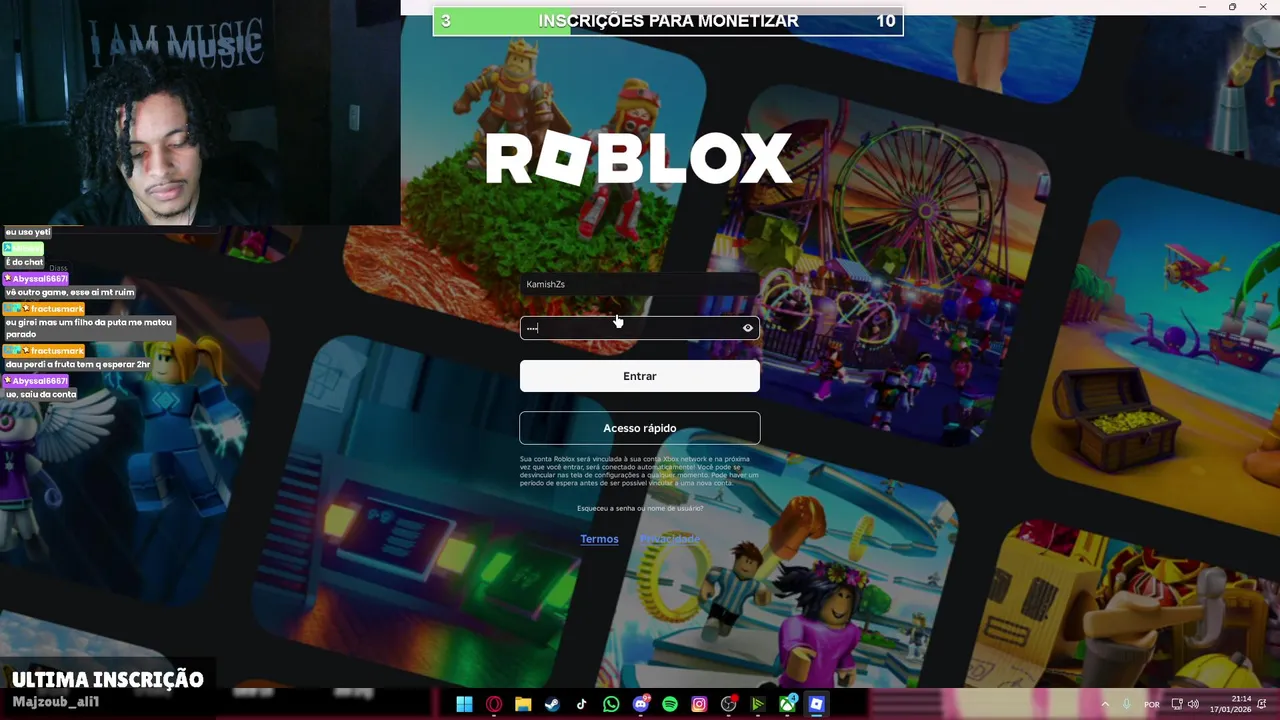The width and height of the screenshot is (1280, 720).
Task: Open Instagram from the taskbar
Action: pos(699,704)
